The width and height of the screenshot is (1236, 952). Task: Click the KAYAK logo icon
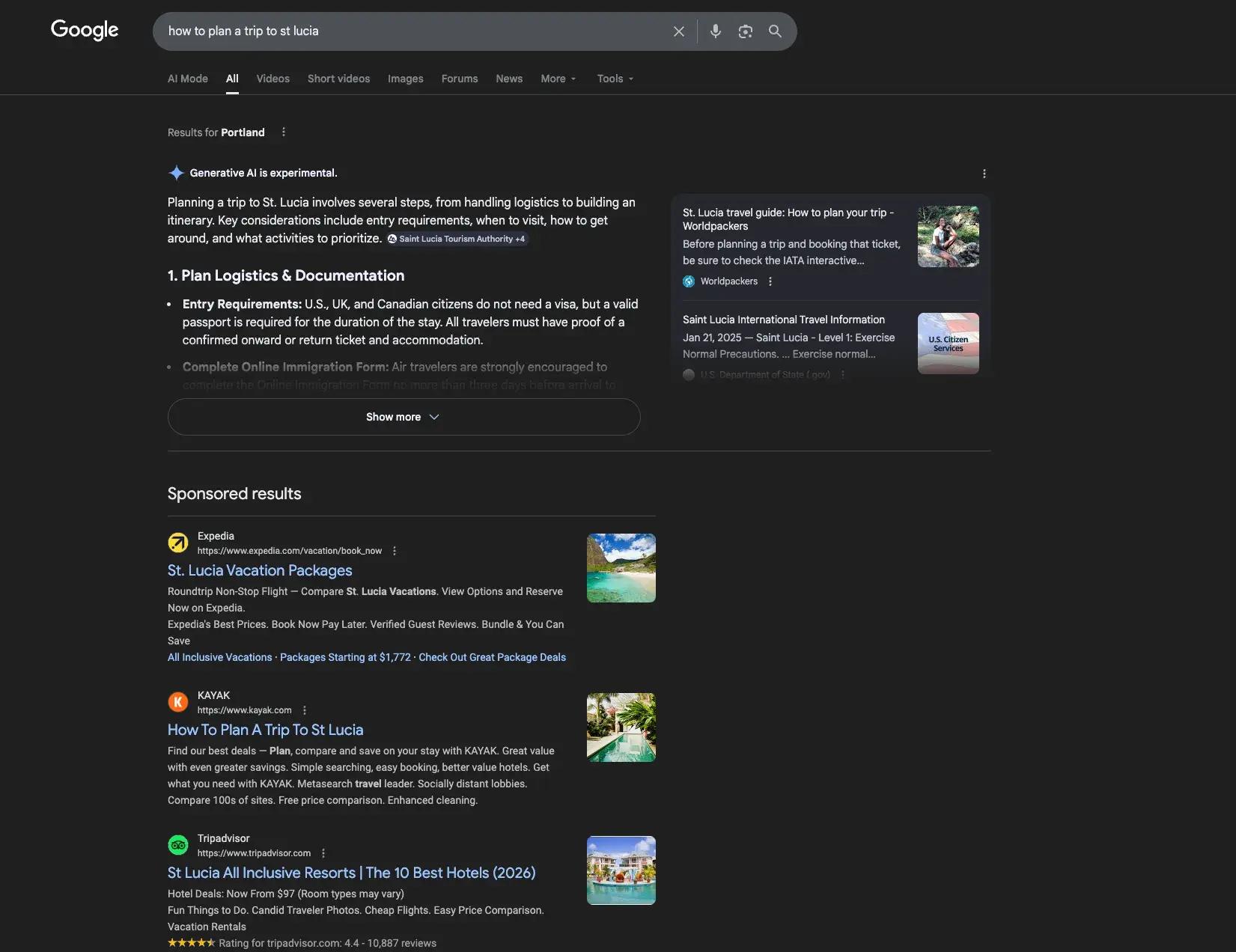click(177, 702)
